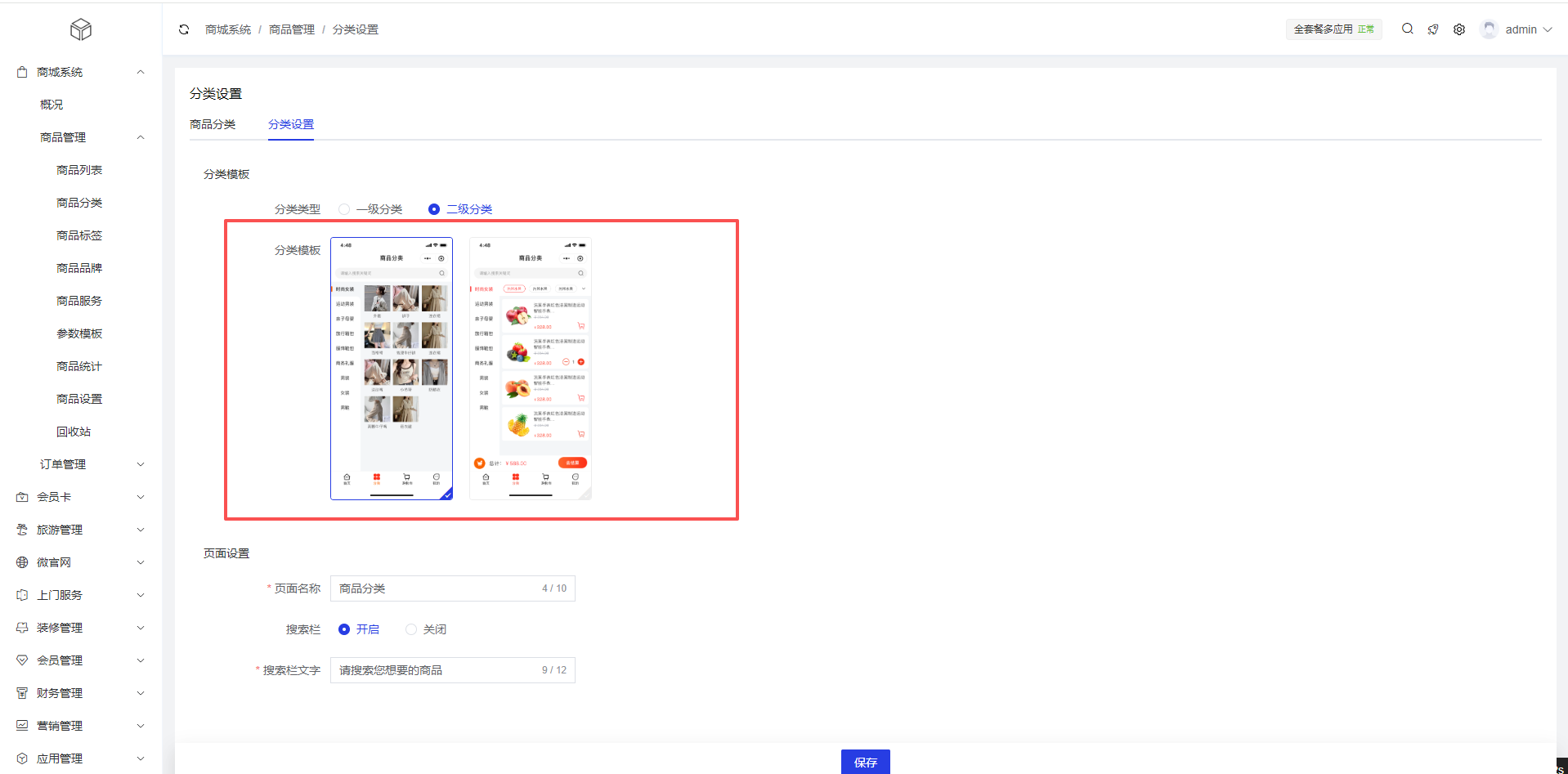Expand the 应用管理 menu chevron
1568x774 pixels.
click(x=141, y=758)
